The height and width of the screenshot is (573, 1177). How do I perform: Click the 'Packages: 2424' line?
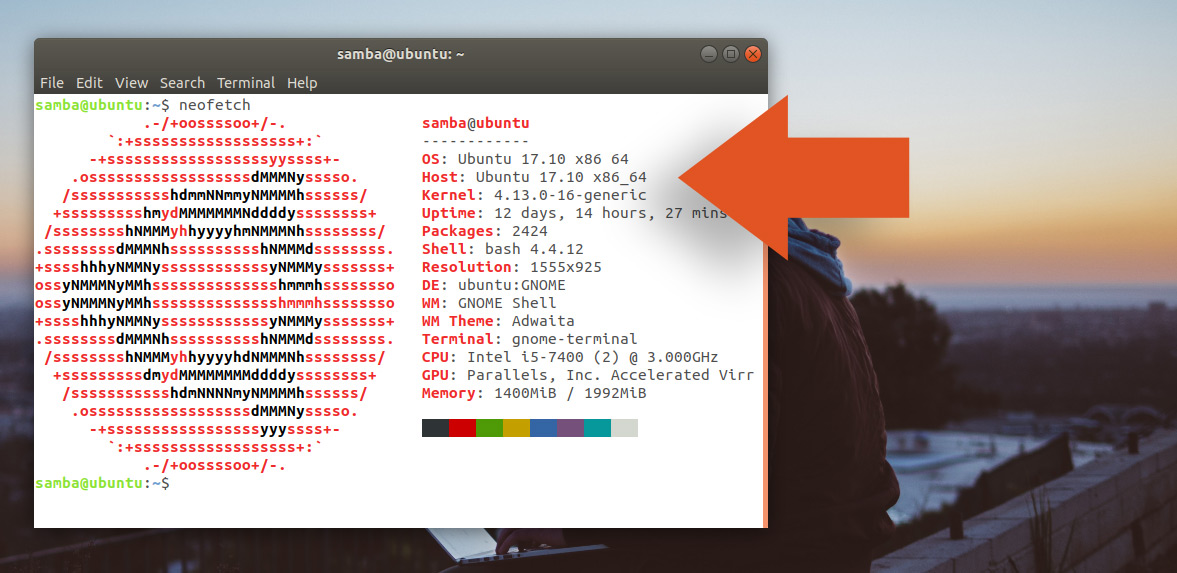point(485,231)
